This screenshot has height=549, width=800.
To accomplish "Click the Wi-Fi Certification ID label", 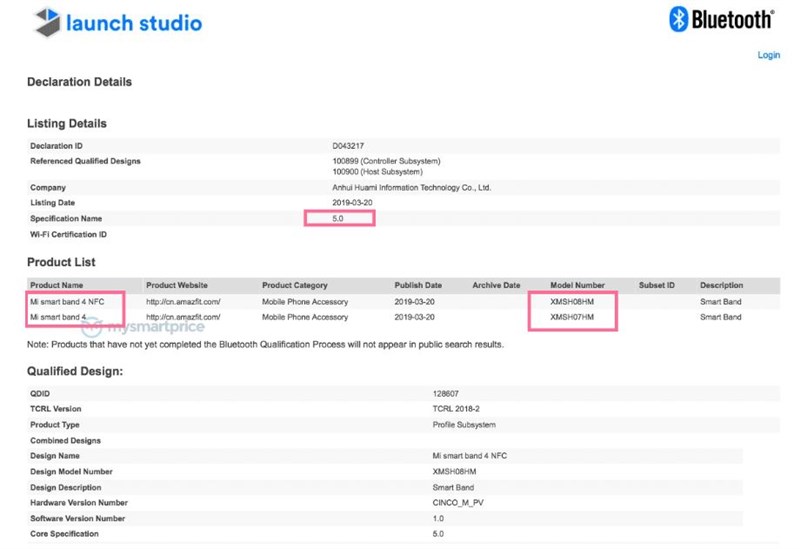I will (68, 235).
